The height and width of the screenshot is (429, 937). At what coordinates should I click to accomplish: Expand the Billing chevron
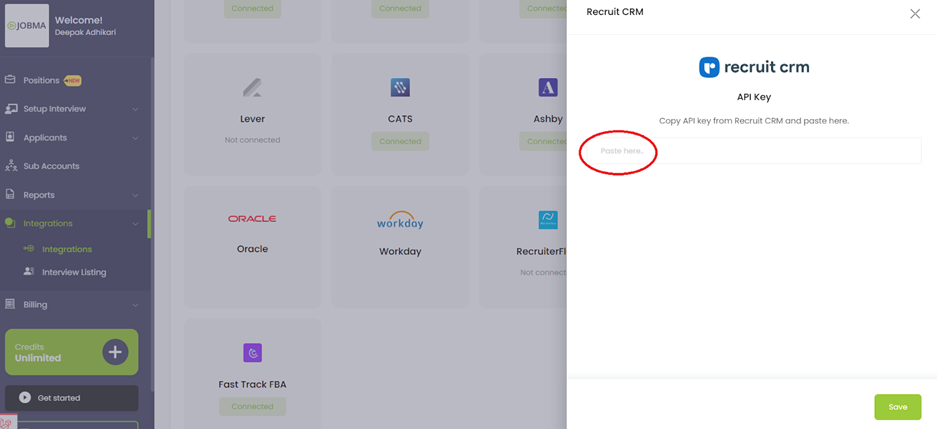pos(135,305)
